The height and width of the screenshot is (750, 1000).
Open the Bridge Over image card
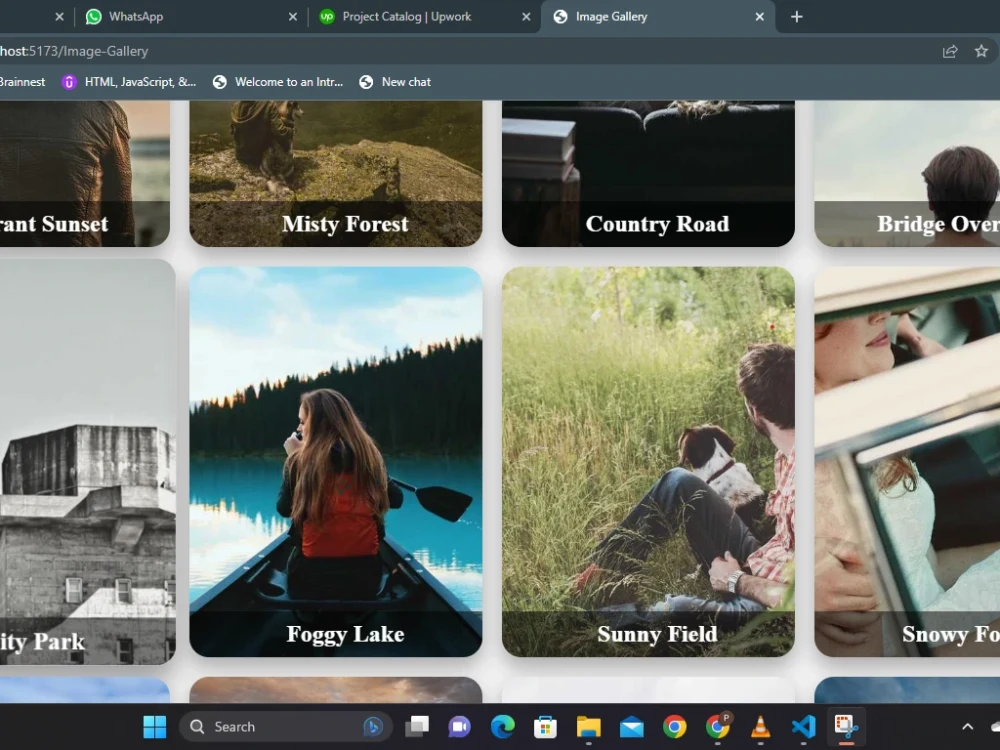coord(907,173)
